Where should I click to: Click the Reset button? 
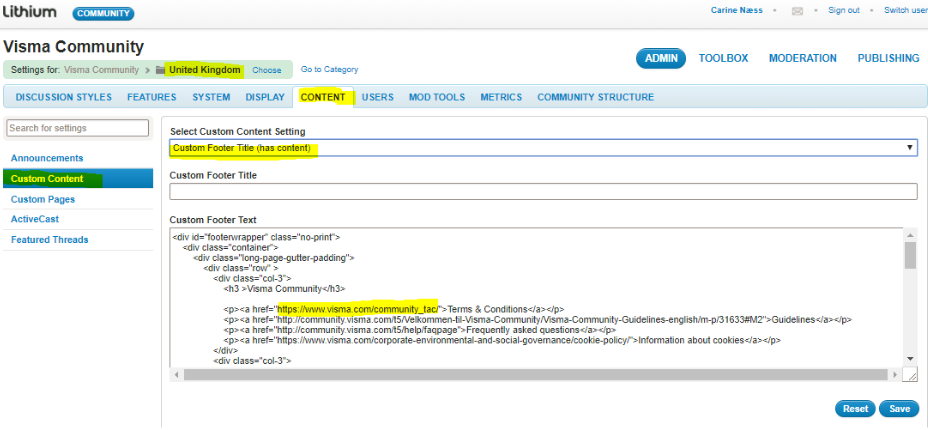(855, 409)
